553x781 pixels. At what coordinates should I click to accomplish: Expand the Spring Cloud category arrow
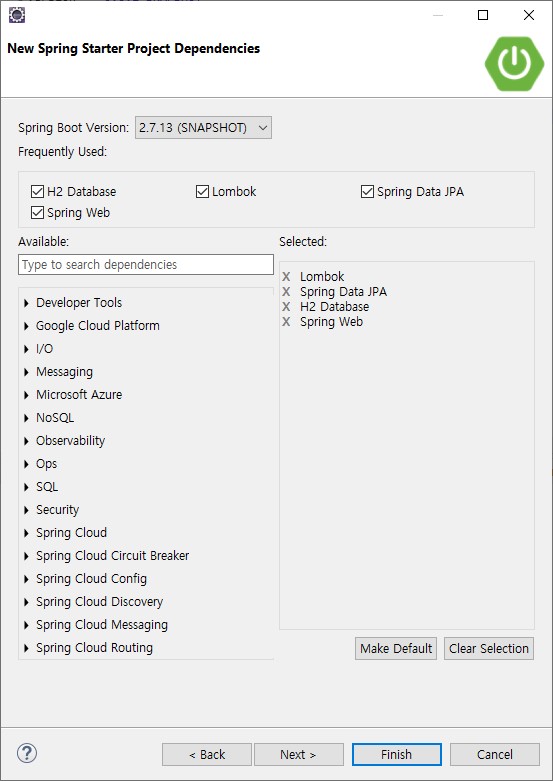tap(26, 532)
